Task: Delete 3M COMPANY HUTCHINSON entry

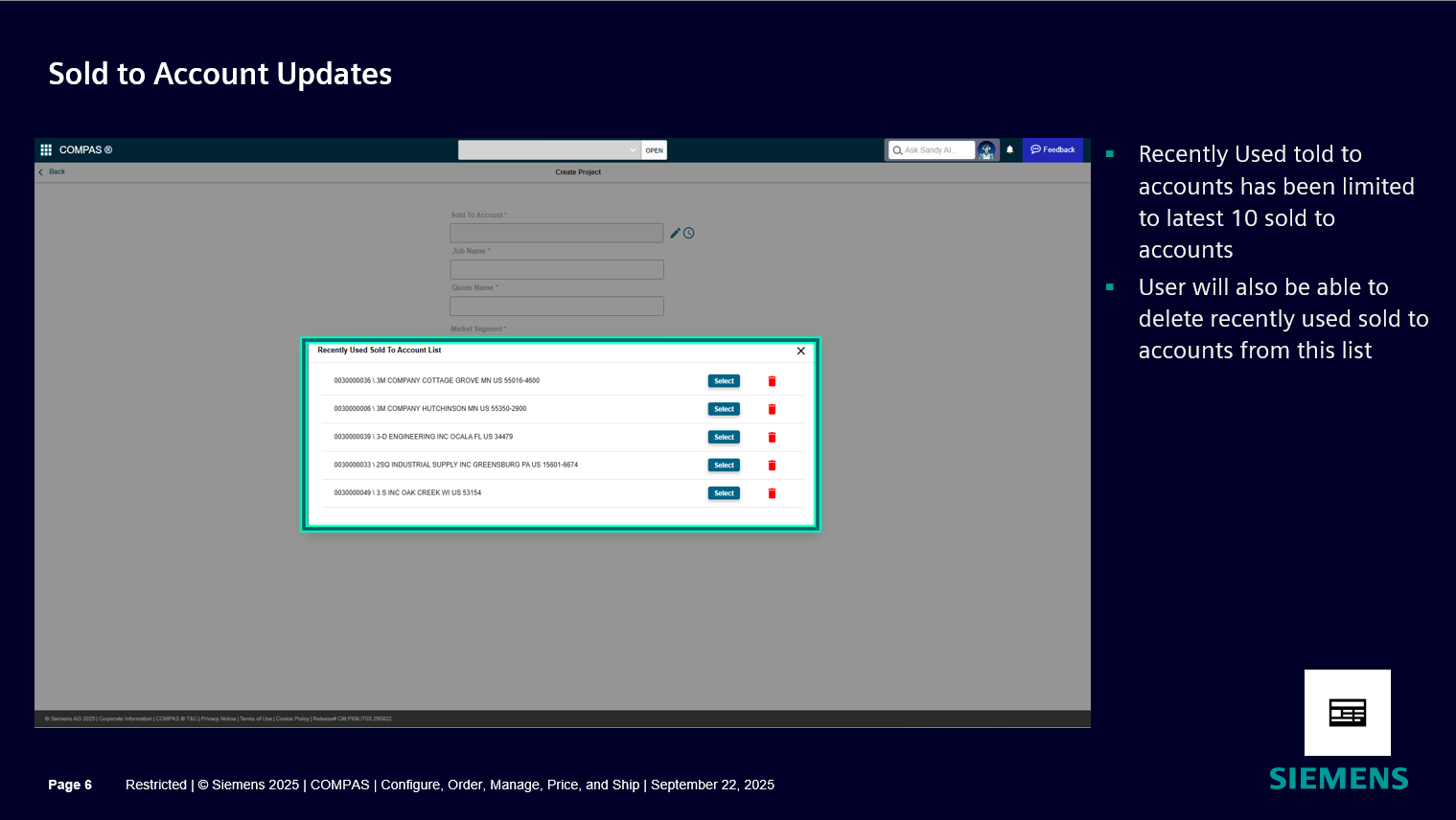Action: tap(772, 409)
